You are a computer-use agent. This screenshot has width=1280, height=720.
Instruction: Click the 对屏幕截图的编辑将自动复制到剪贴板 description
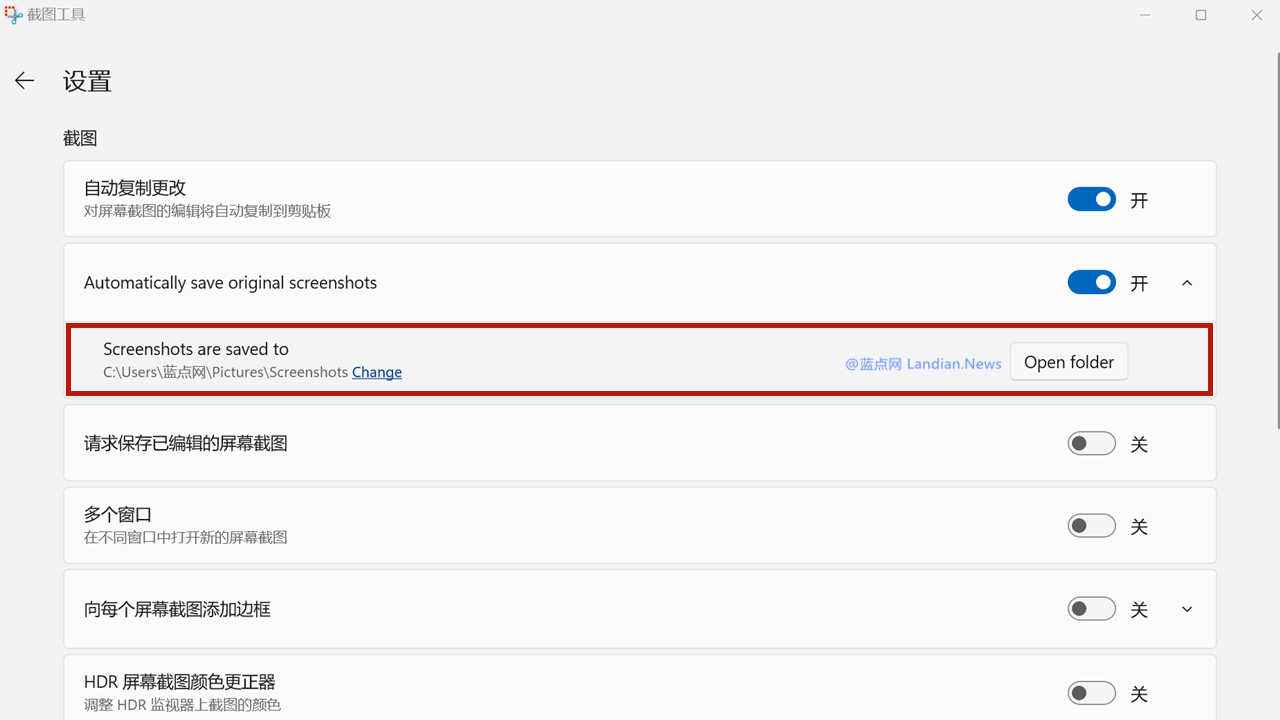[207, 211]
